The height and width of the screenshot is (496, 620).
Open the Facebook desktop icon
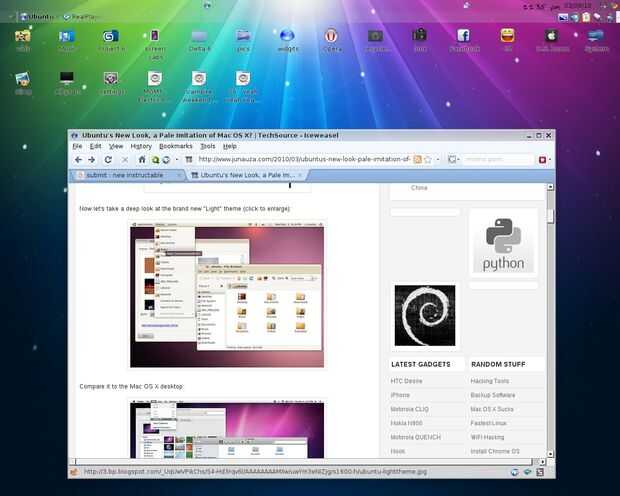click(463, 36)
